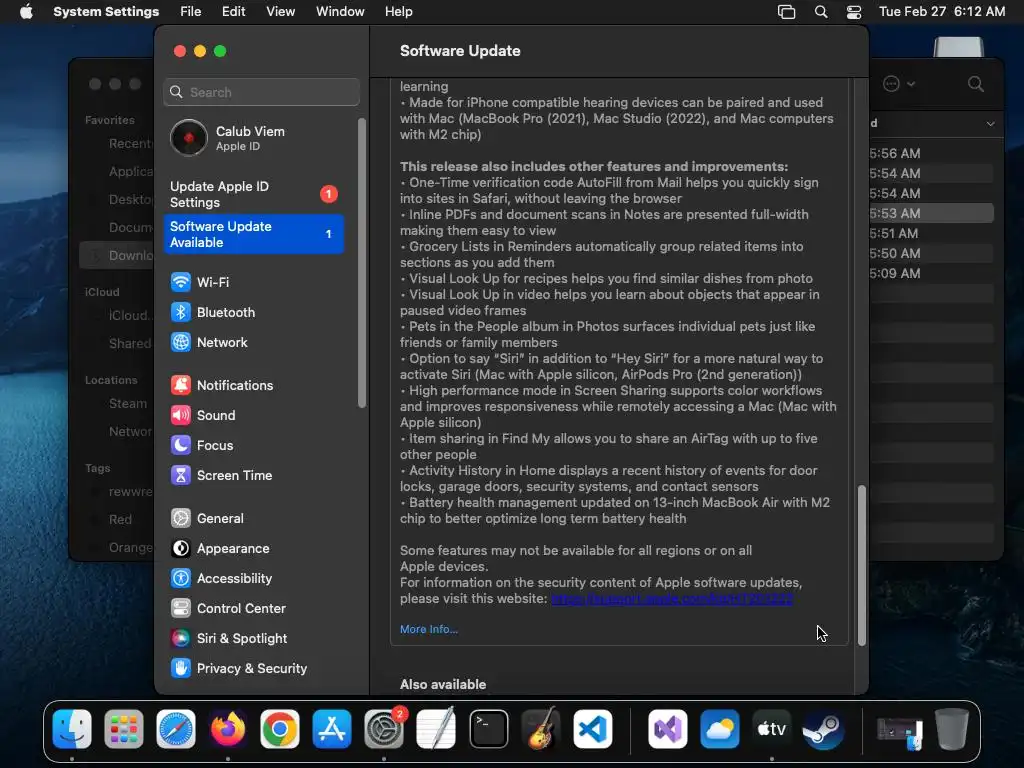Expand Finder column header chevron
Image resolution: width=1024 pixels, height=768 pixels.
pyautogui.click(x=991, y=123)
